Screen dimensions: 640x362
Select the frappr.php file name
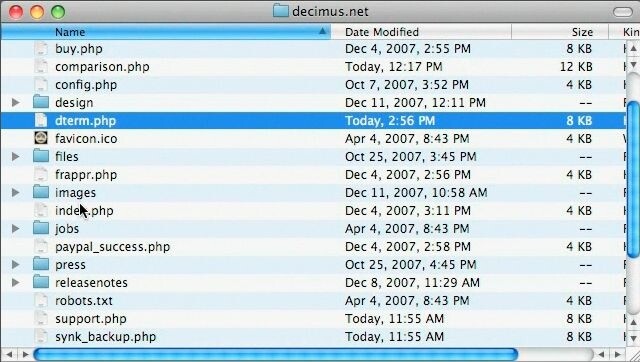[86, 175]
